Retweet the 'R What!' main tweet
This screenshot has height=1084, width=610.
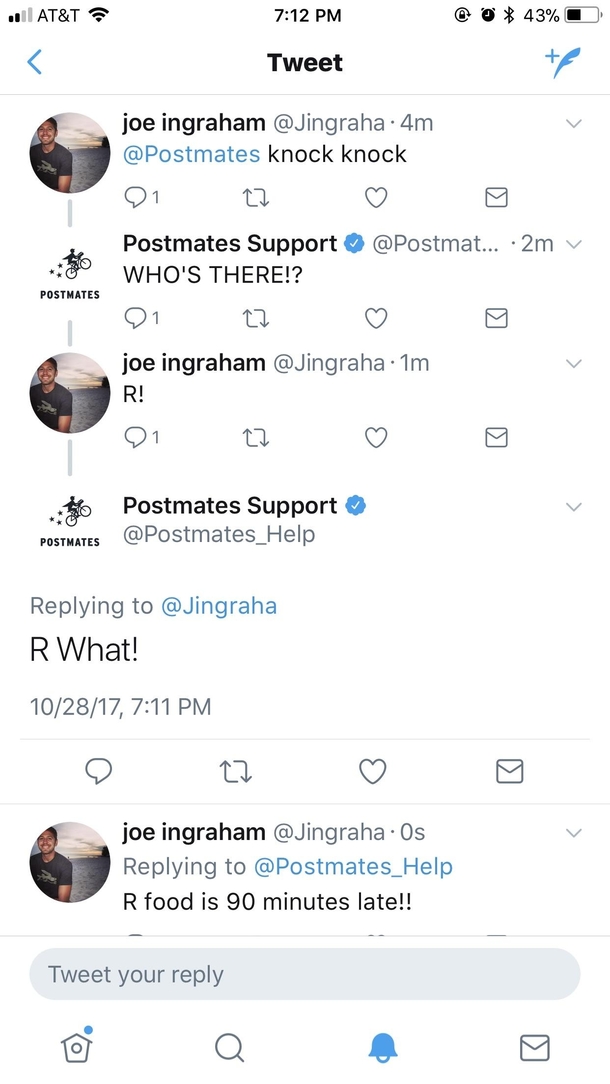[236, 771]
